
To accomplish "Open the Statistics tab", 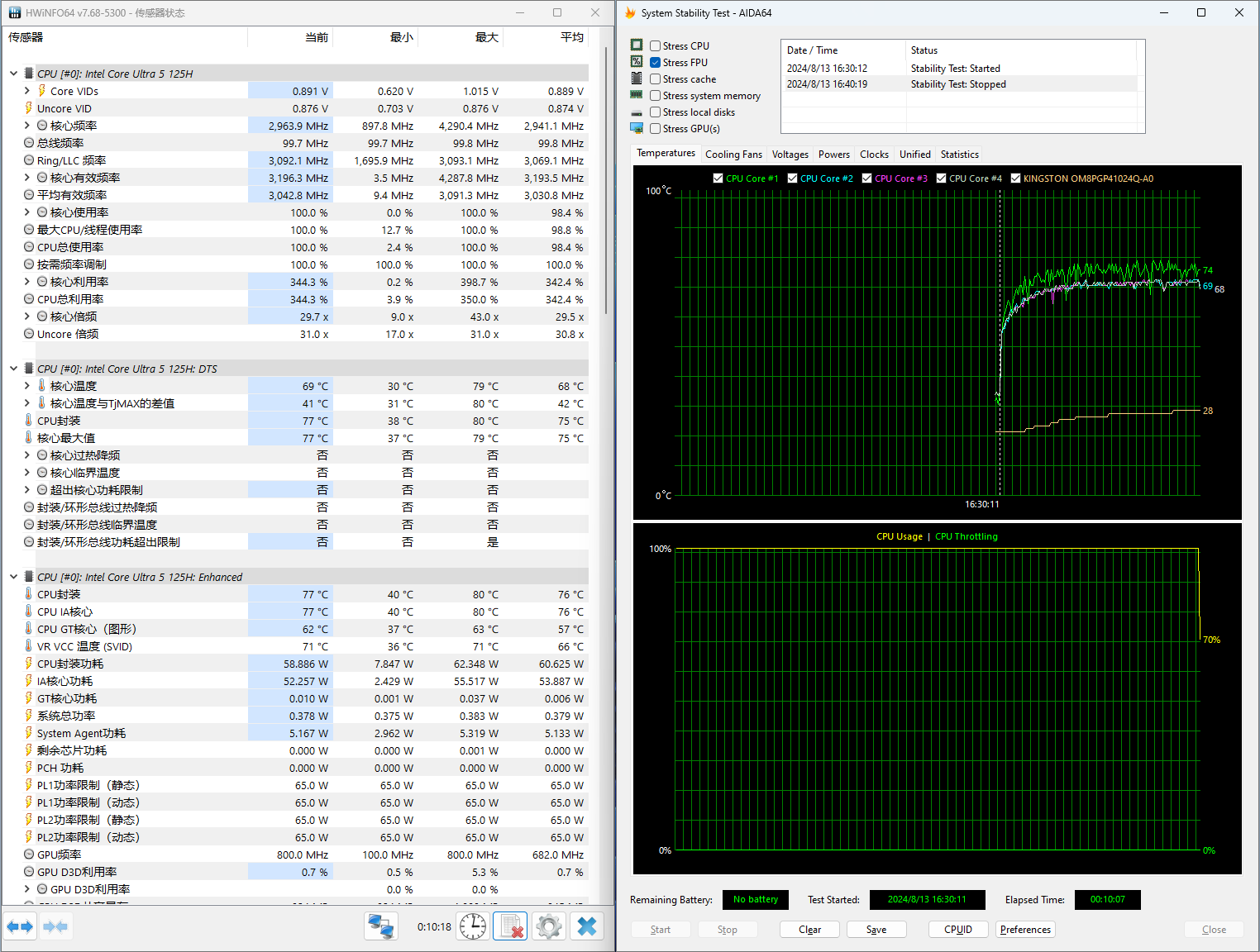I will (x=959, y=155).
